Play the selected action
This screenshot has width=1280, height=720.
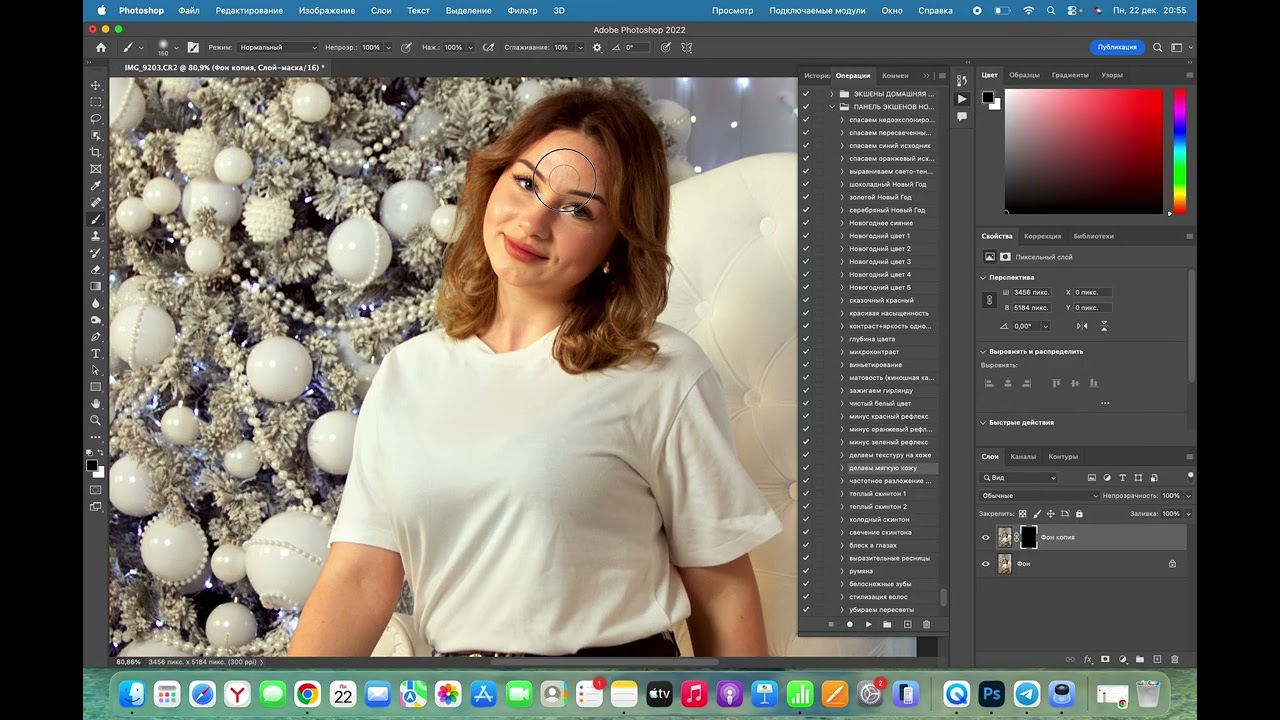click(868, 624)
